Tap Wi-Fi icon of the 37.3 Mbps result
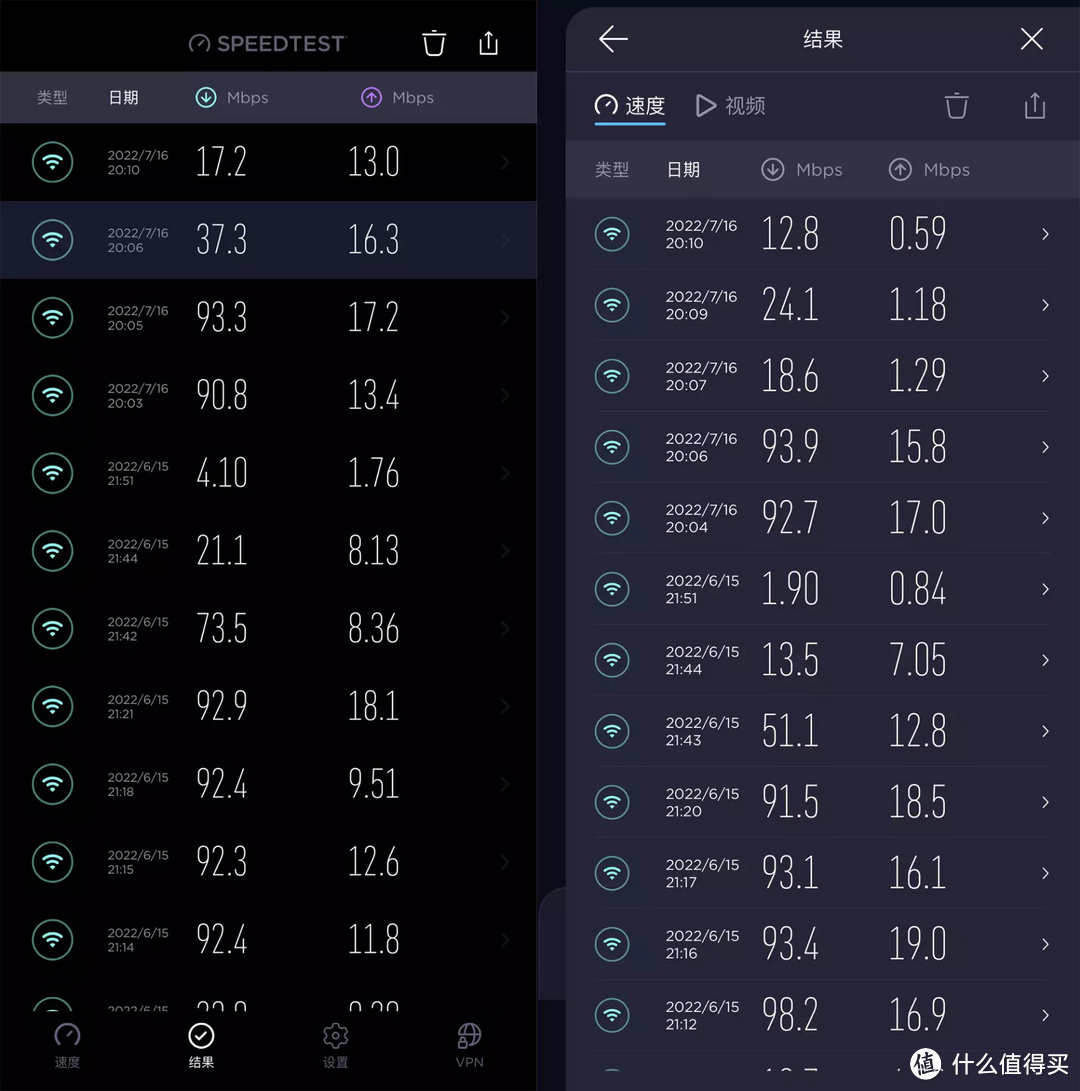The image size is (1080, 1091). point(52,240)
